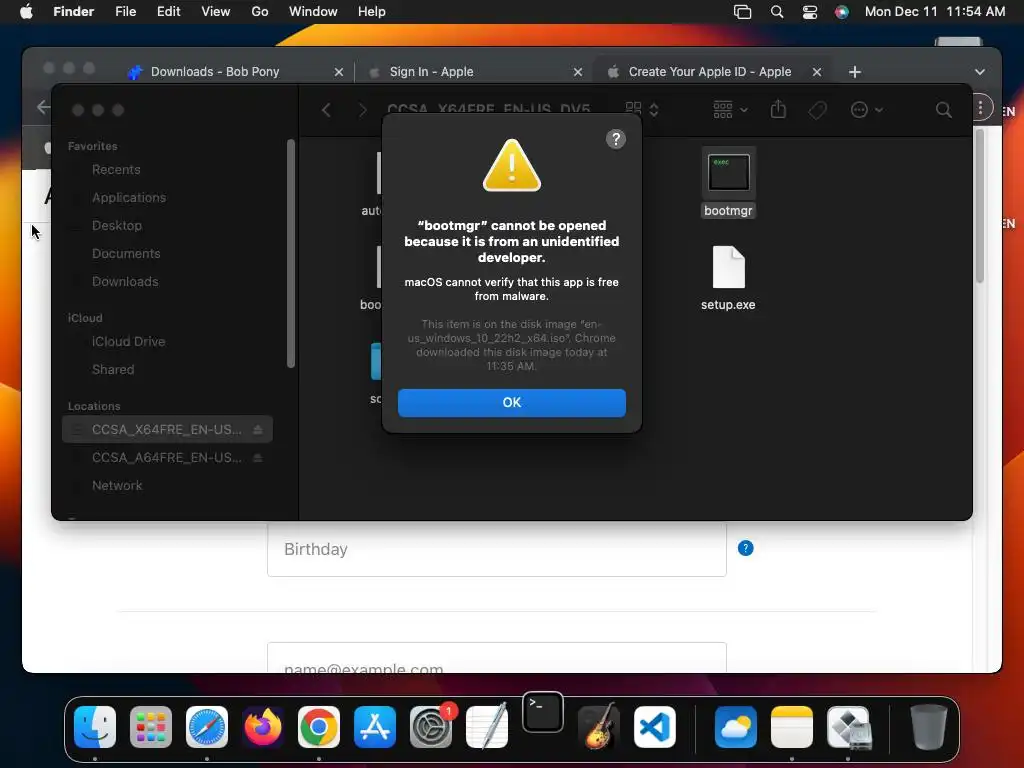Screen dimensions: 1024x768
Task: Close the Sign In - Apple tab
Action: point(577,72)
